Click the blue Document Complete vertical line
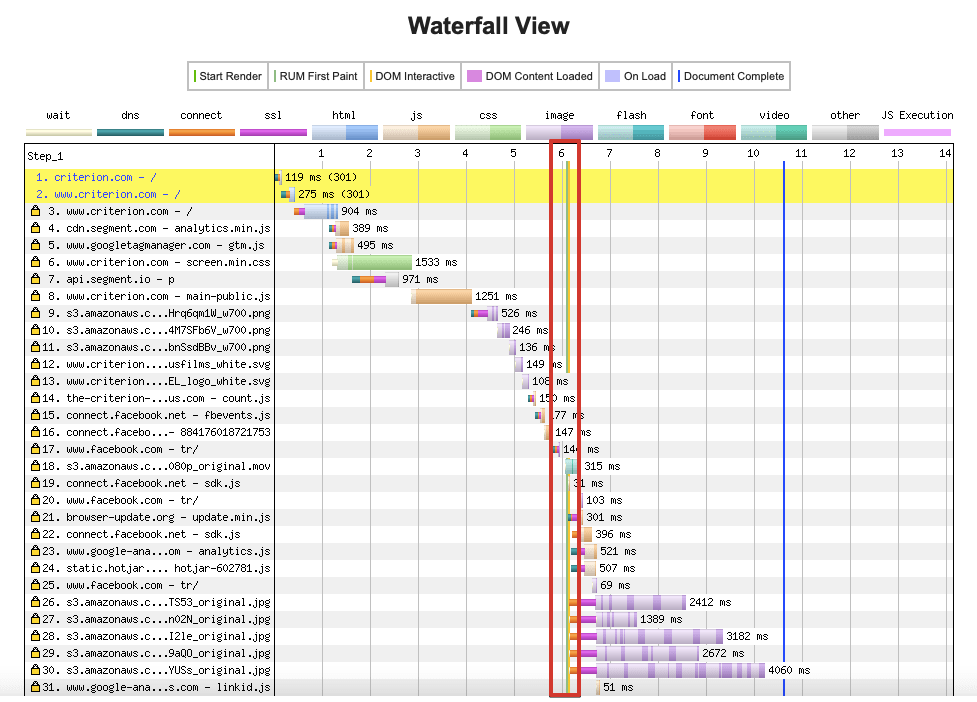The width and height of the screenshot is (977, 702). (784, 429)
